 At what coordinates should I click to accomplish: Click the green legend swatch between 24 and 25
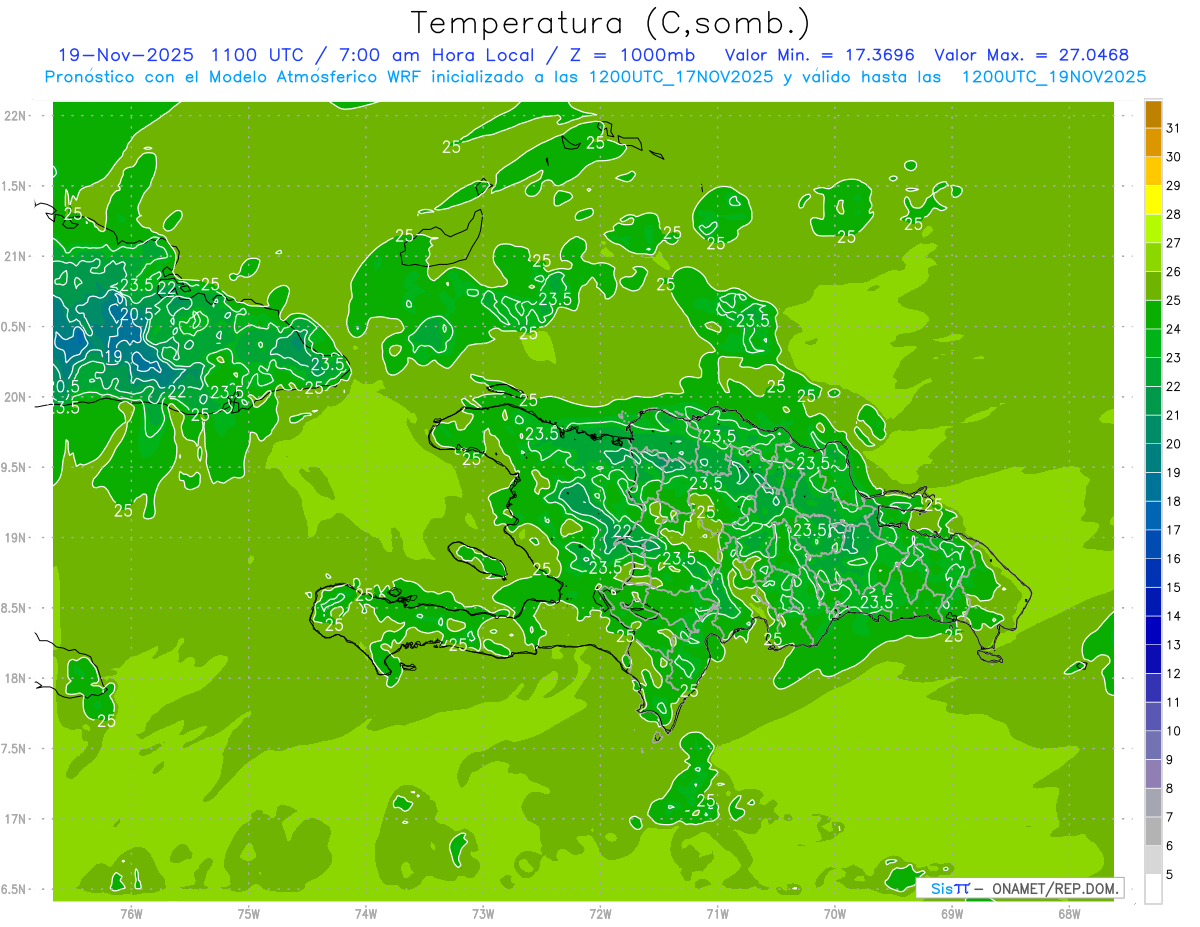[1153, 315]
